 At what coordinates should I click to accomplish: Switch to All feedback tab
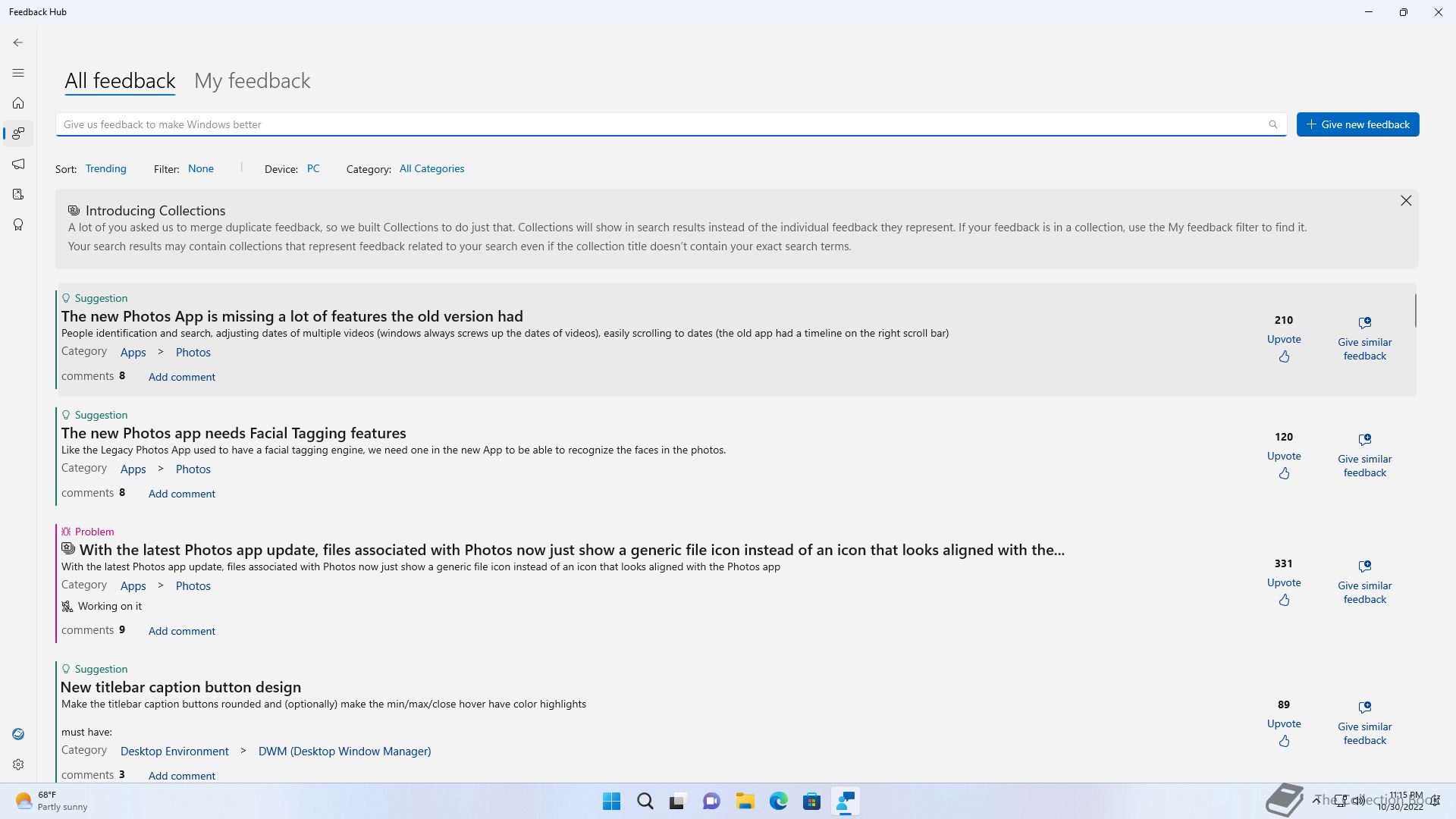click(x=120, y=81)
